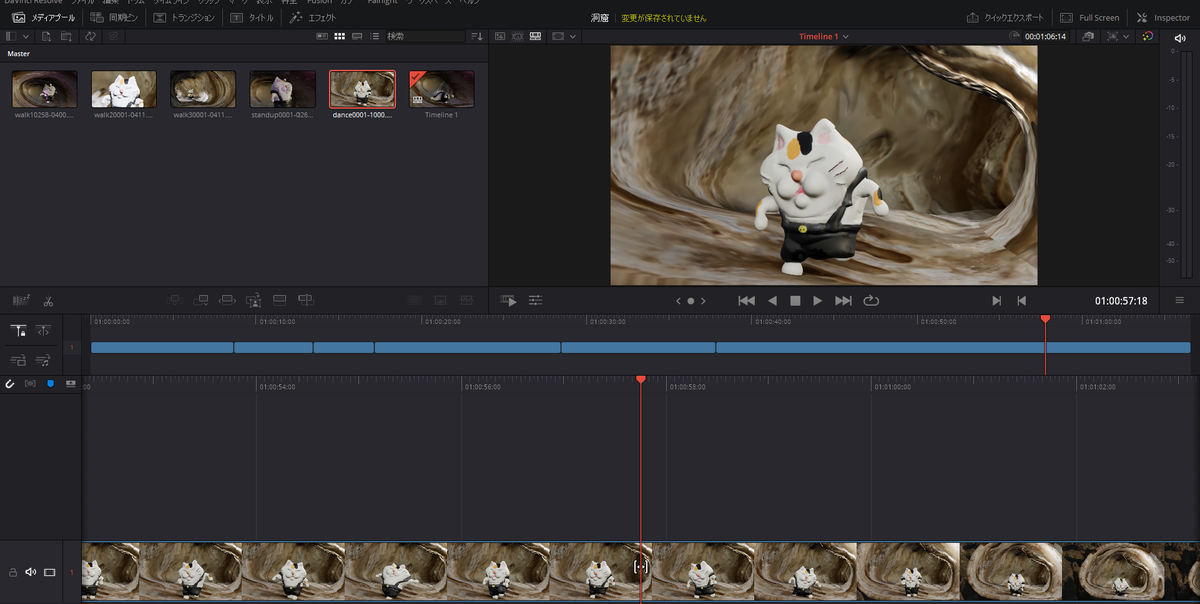
Task: Click the boring detector icon
Action: 21,300
